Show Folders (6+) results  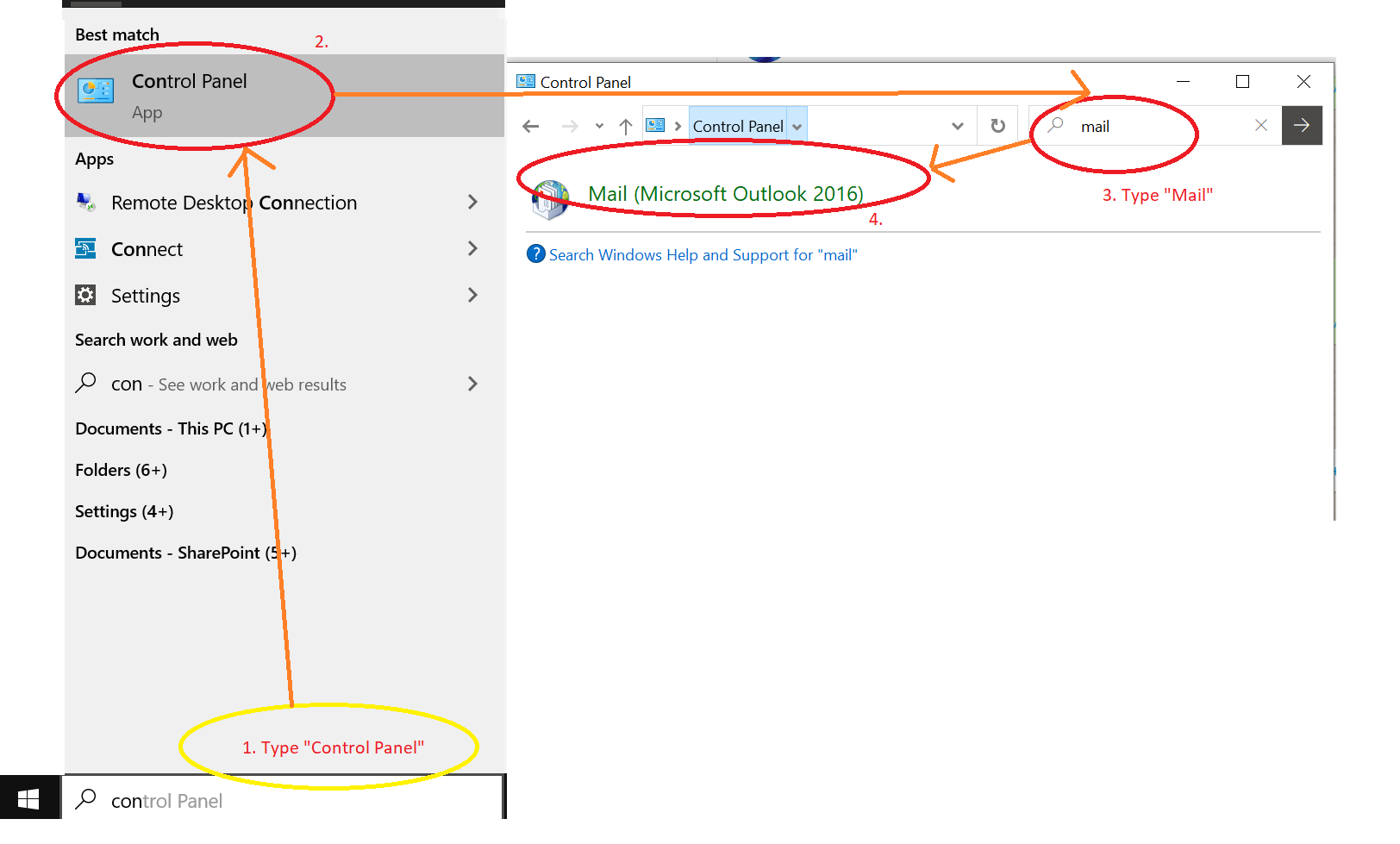pyautogui.click(x=121, y=470)
